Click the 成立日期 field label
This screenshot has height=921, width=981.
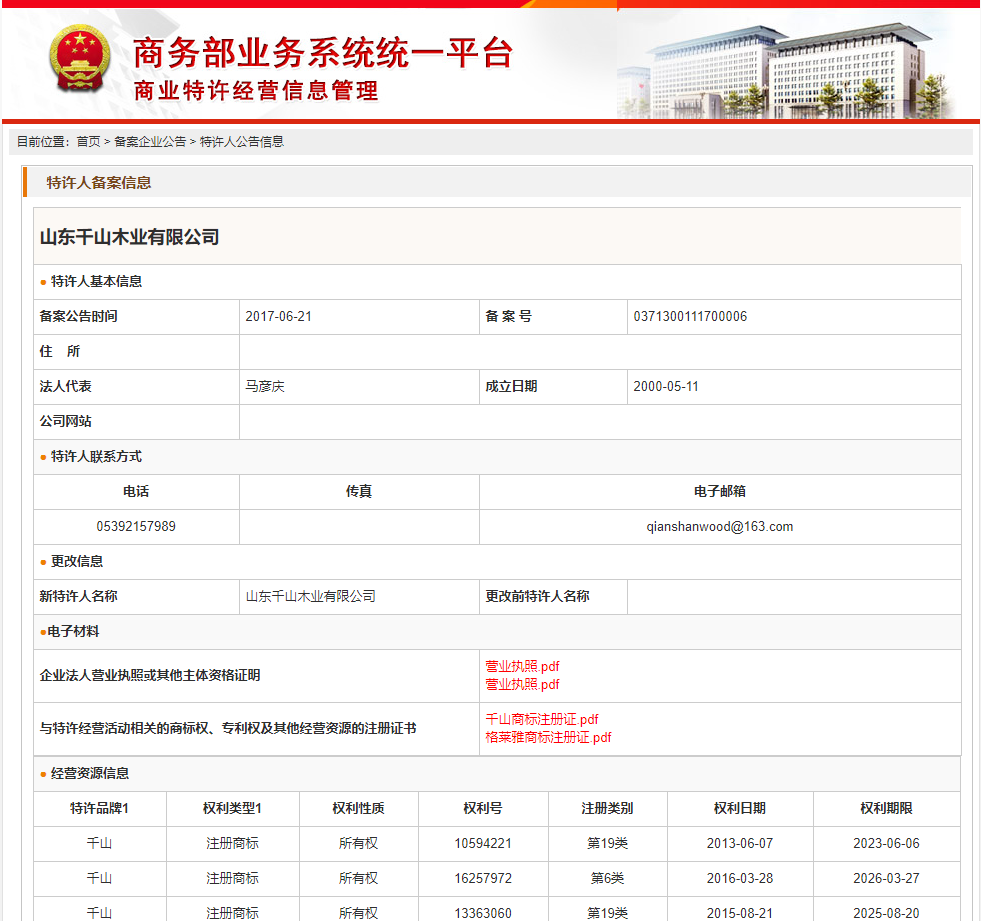[511, 387]
